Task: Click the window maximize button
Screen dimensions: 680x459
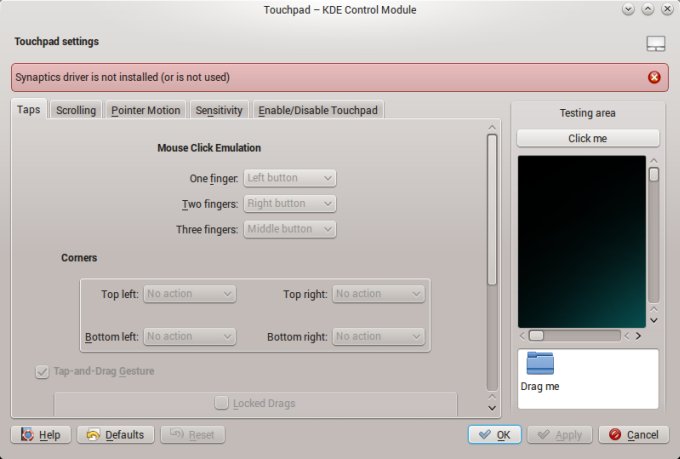Action: [647, 10]
